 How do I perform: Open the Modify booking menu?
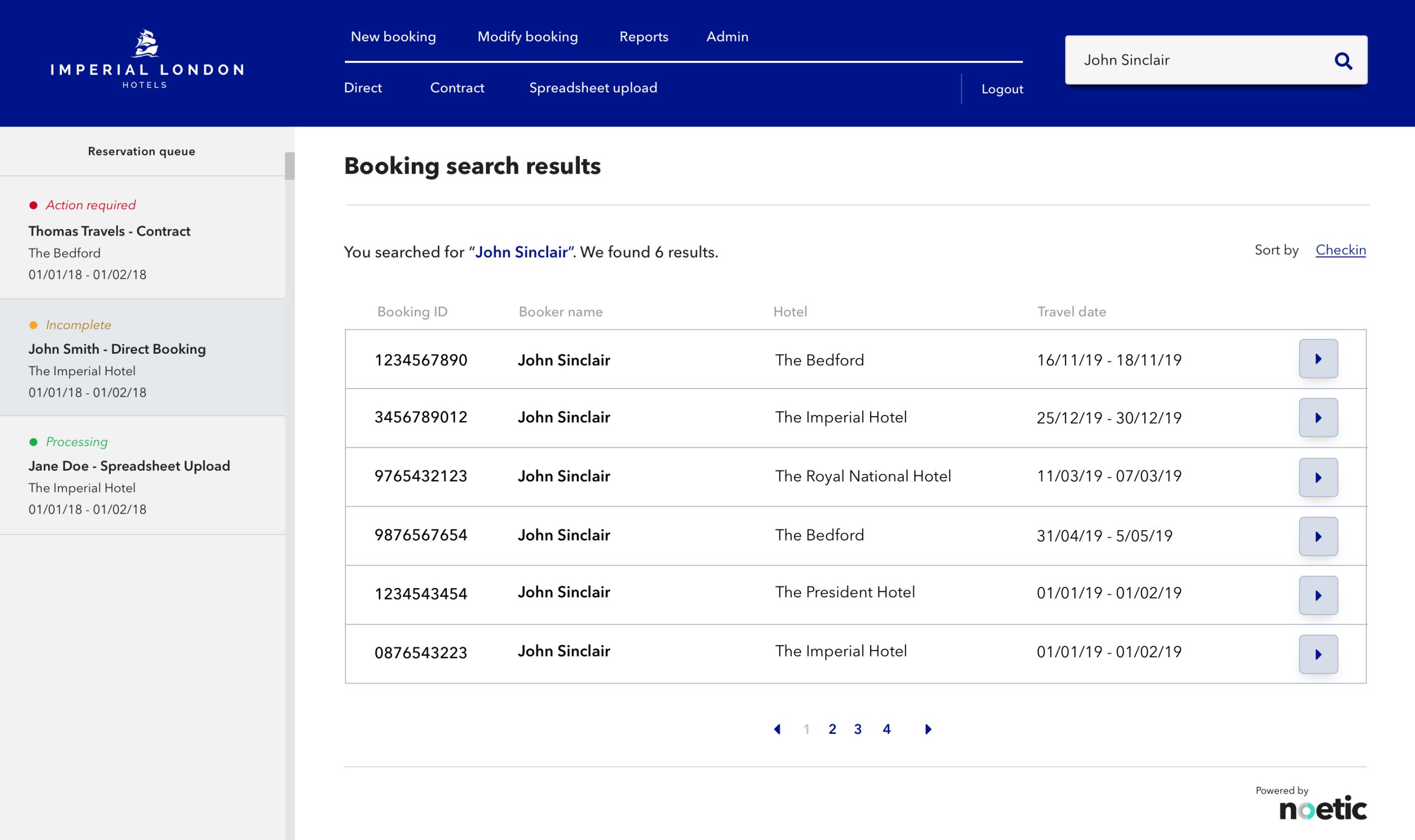point(527,37)
